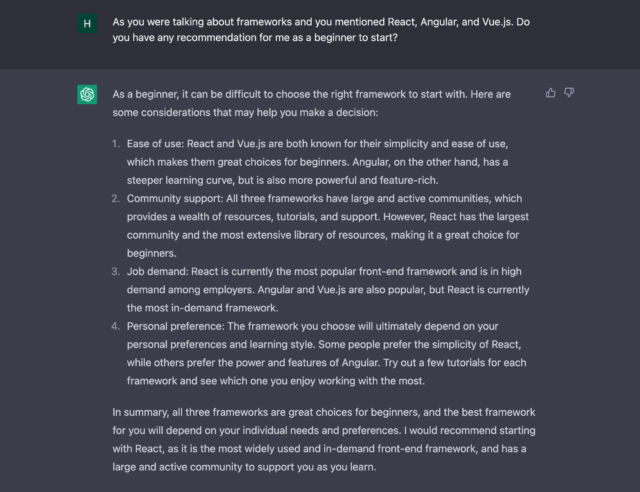Click the list number "2." marker

[116, 198]
